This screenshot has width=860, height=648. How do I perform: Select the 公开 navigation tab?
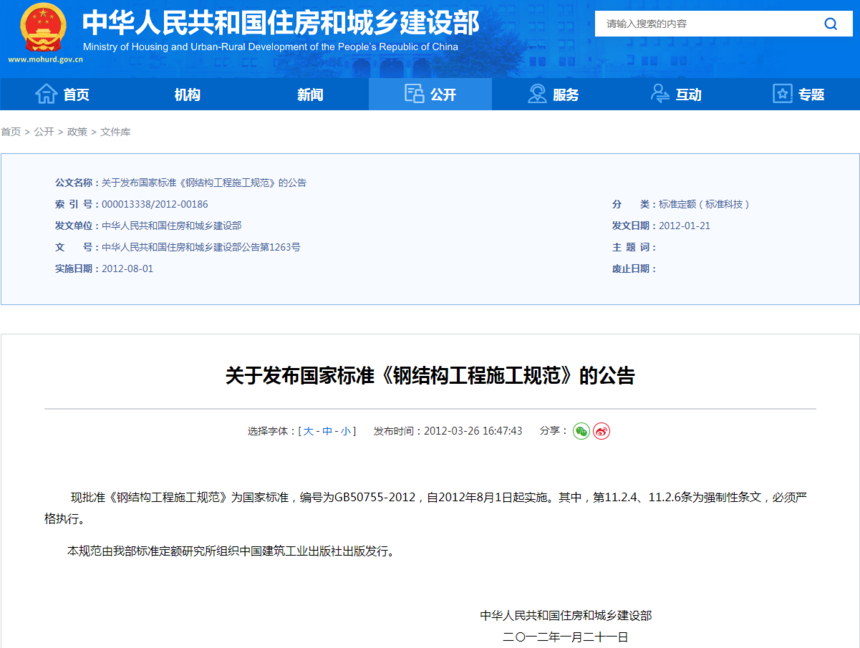pos(430,94)
